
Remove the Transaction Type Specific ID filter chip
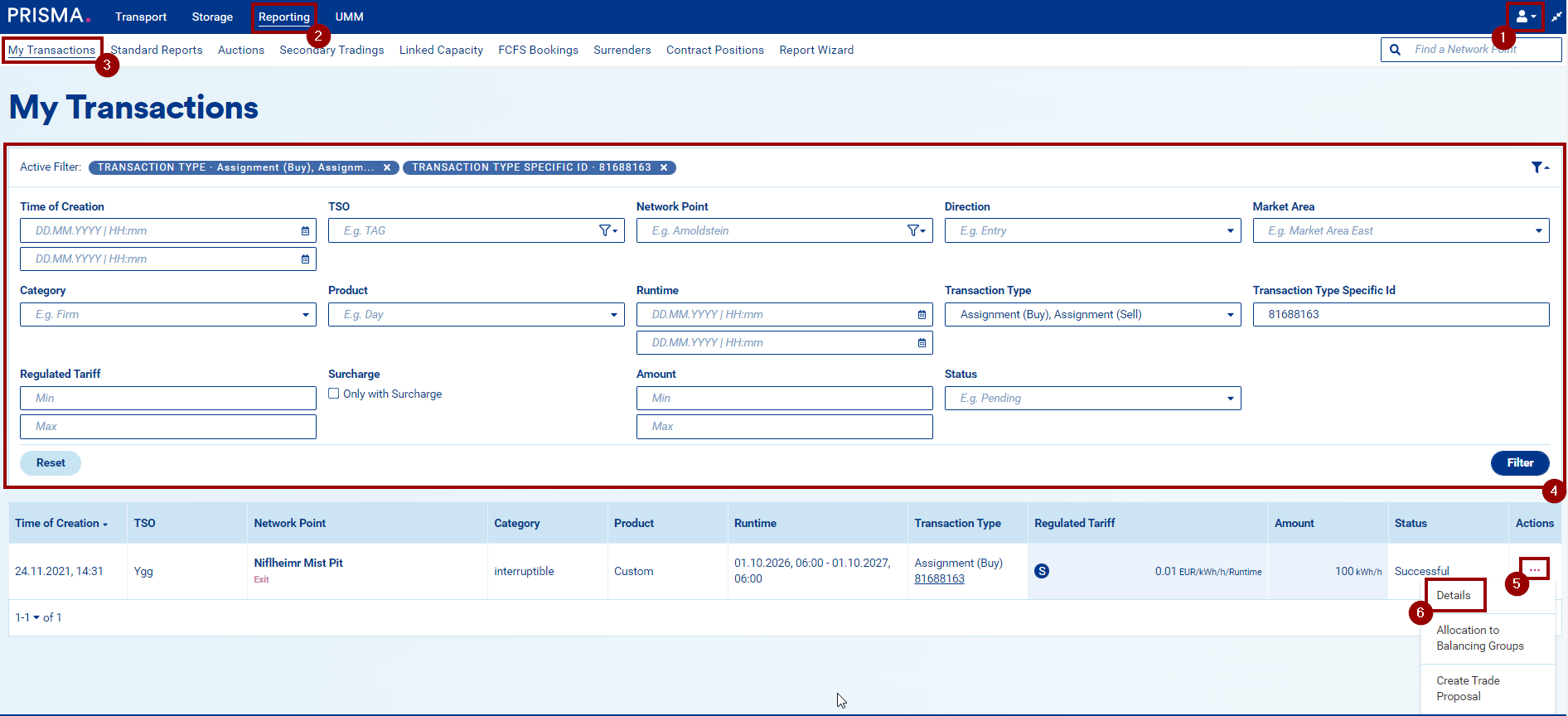coord(664,167)
